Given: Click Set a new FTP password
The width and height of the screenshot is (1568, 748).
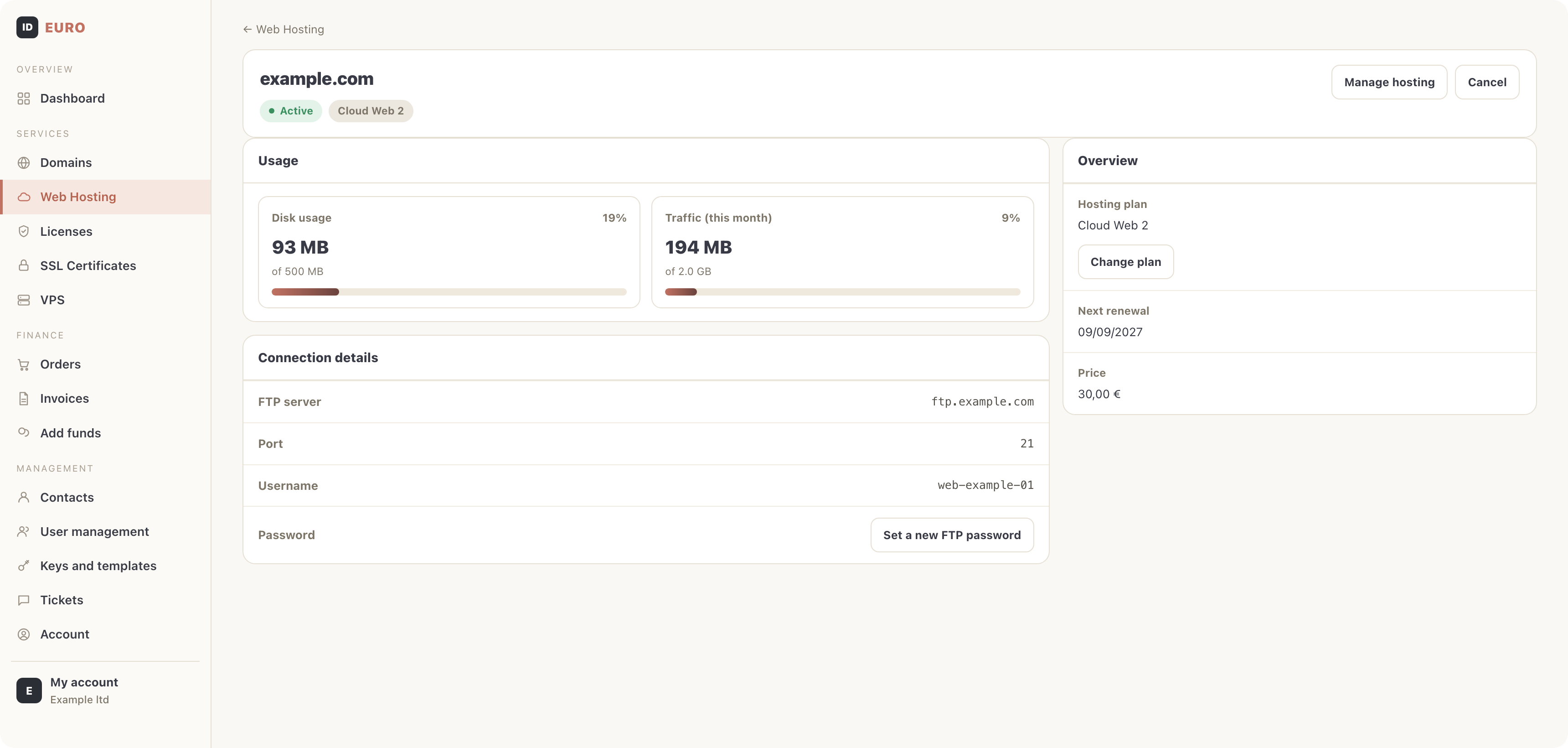Looking at the screenshot, I should coord(952,535).
